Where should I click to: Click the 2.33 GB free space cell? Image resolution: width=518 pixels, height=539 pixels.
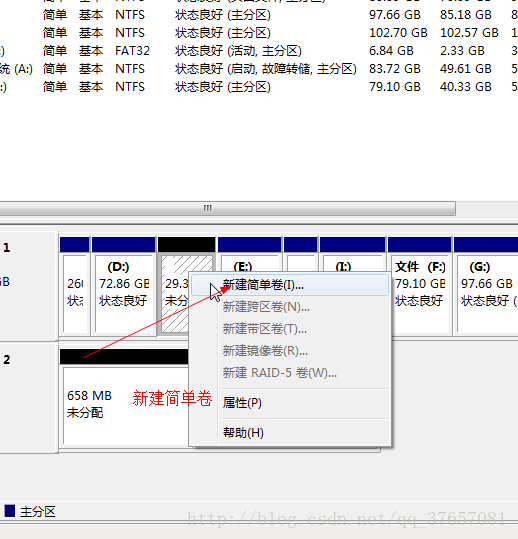point(462,51)
